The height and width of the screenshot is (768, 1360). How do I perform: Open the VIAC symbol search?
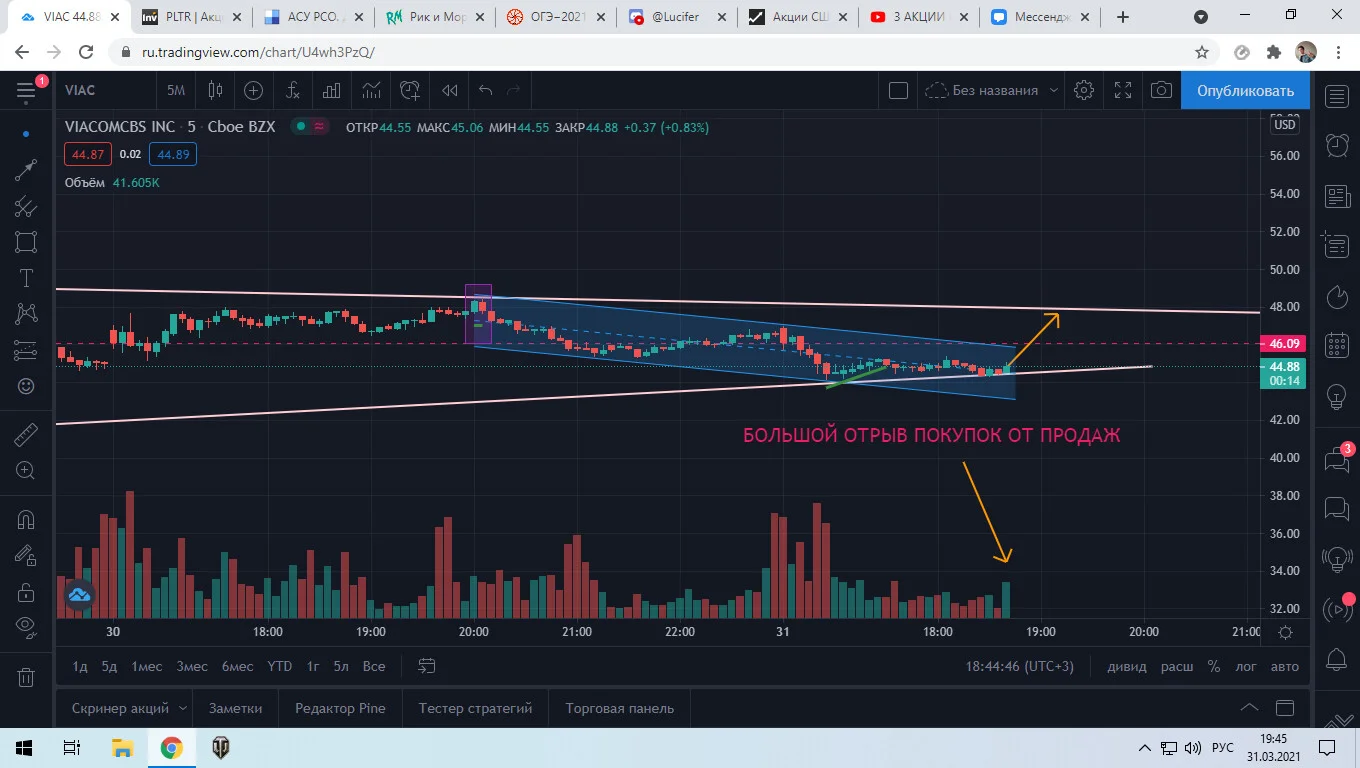(x=80, y=90)
